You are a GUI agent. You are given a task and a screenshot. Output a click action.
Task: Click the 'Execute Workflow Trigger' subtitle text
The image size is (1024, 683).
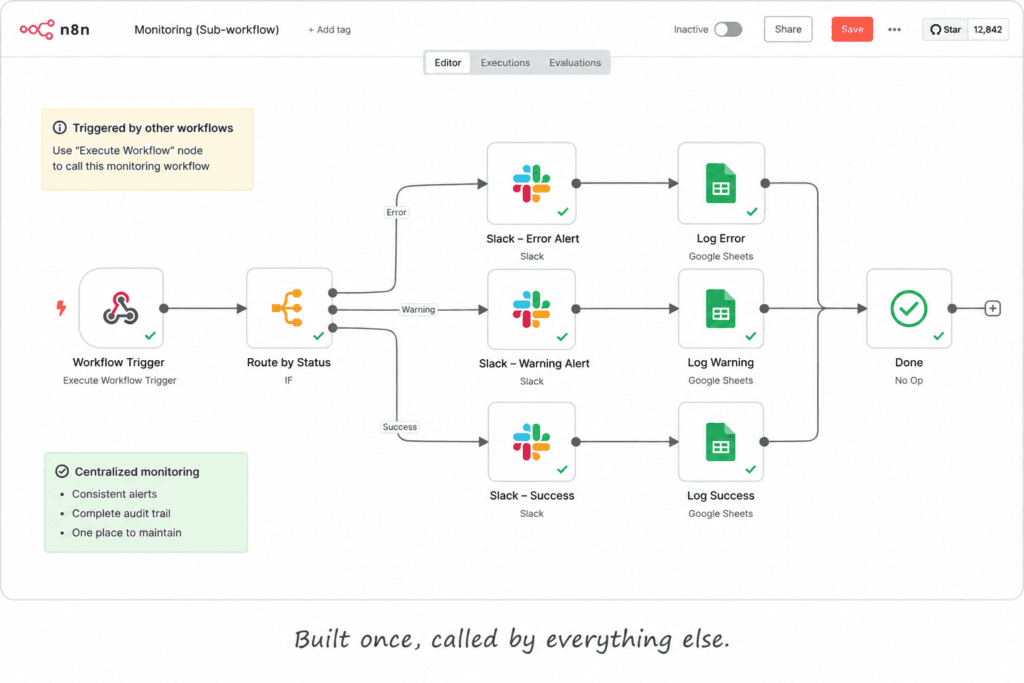tap(120, 381)
